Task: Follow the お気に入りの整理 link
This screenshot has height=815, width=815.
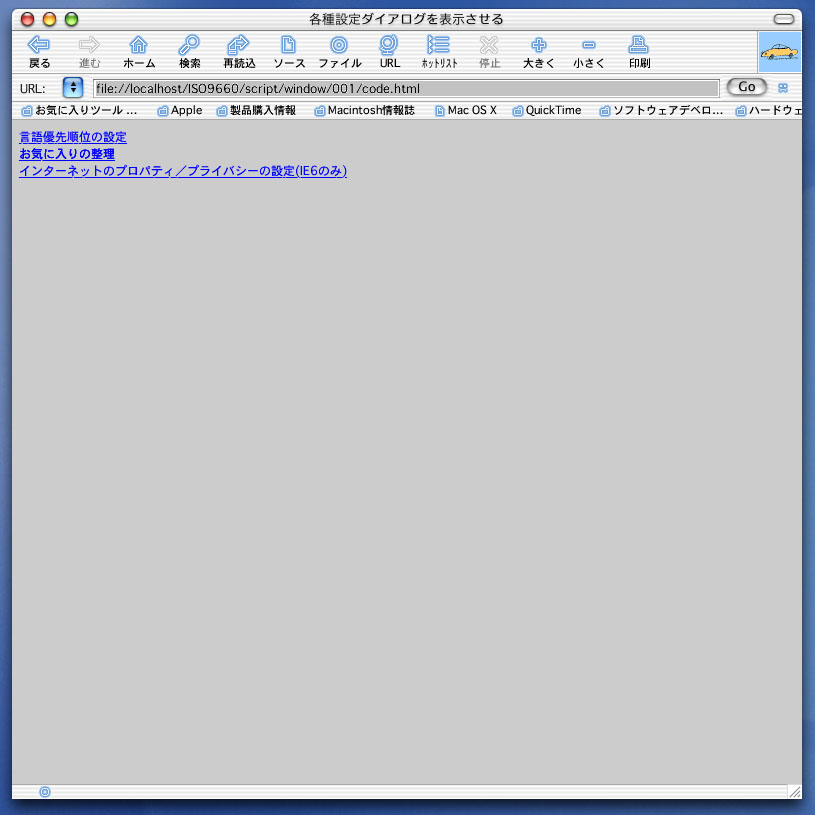Action: tap(67, 154)
